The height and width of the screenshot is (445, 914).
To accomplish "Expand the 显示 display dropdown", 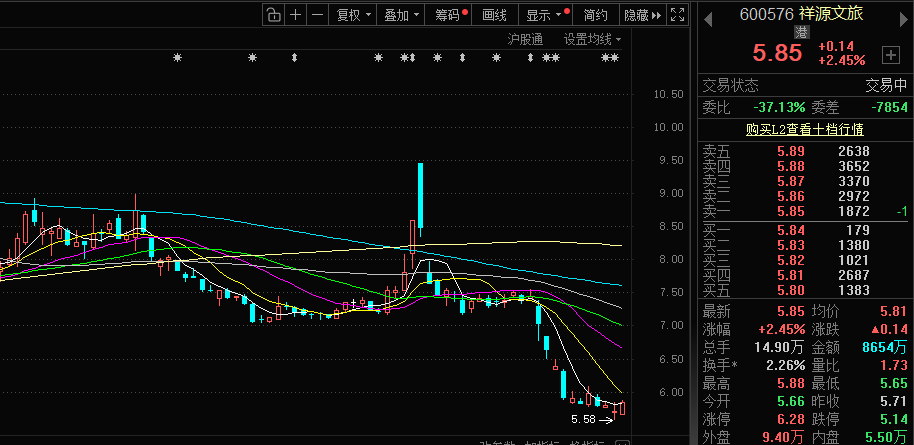I will [545, 14].
